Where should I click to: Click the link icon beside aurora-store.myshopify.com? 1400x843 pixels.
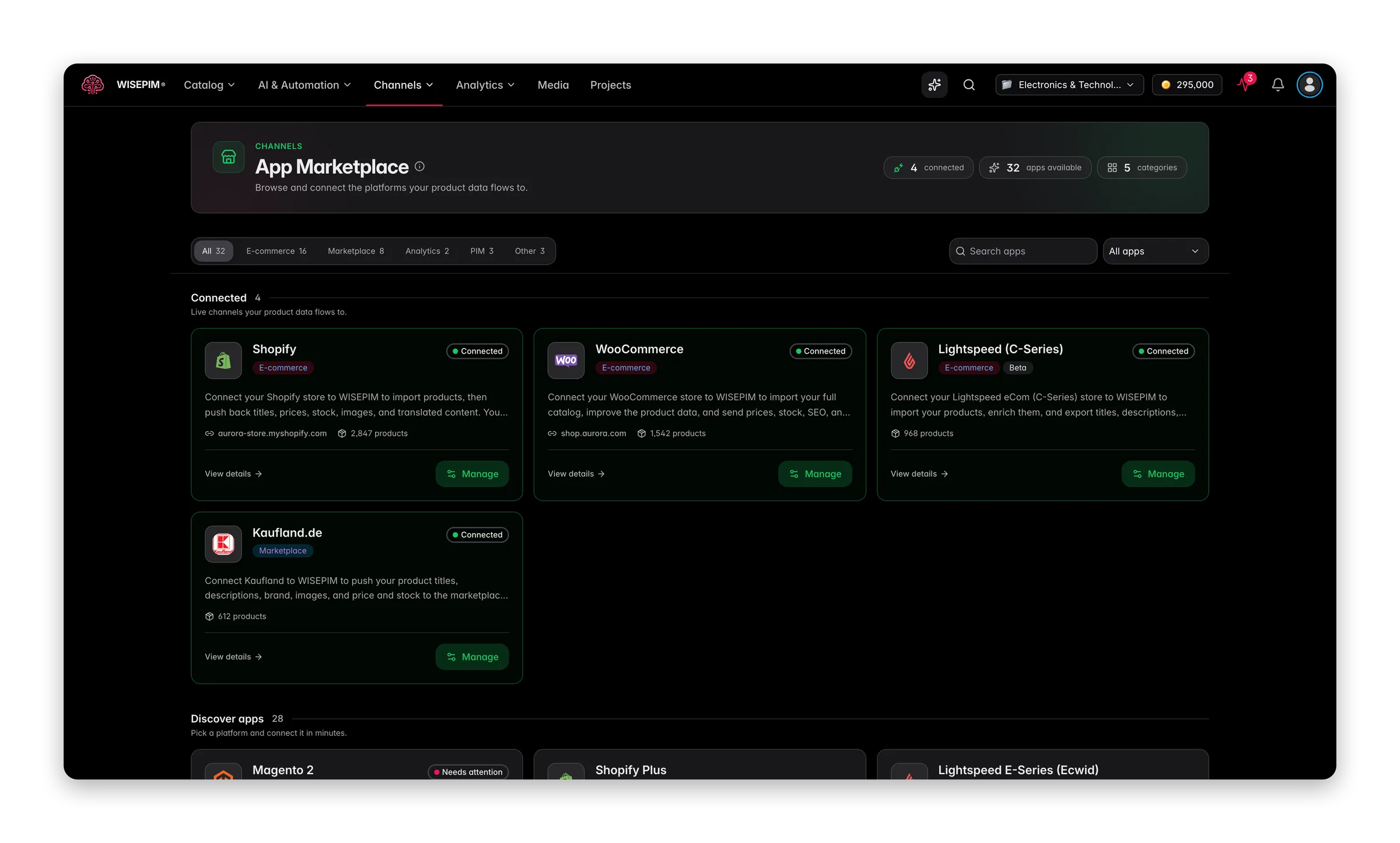[x=209, y=433]
